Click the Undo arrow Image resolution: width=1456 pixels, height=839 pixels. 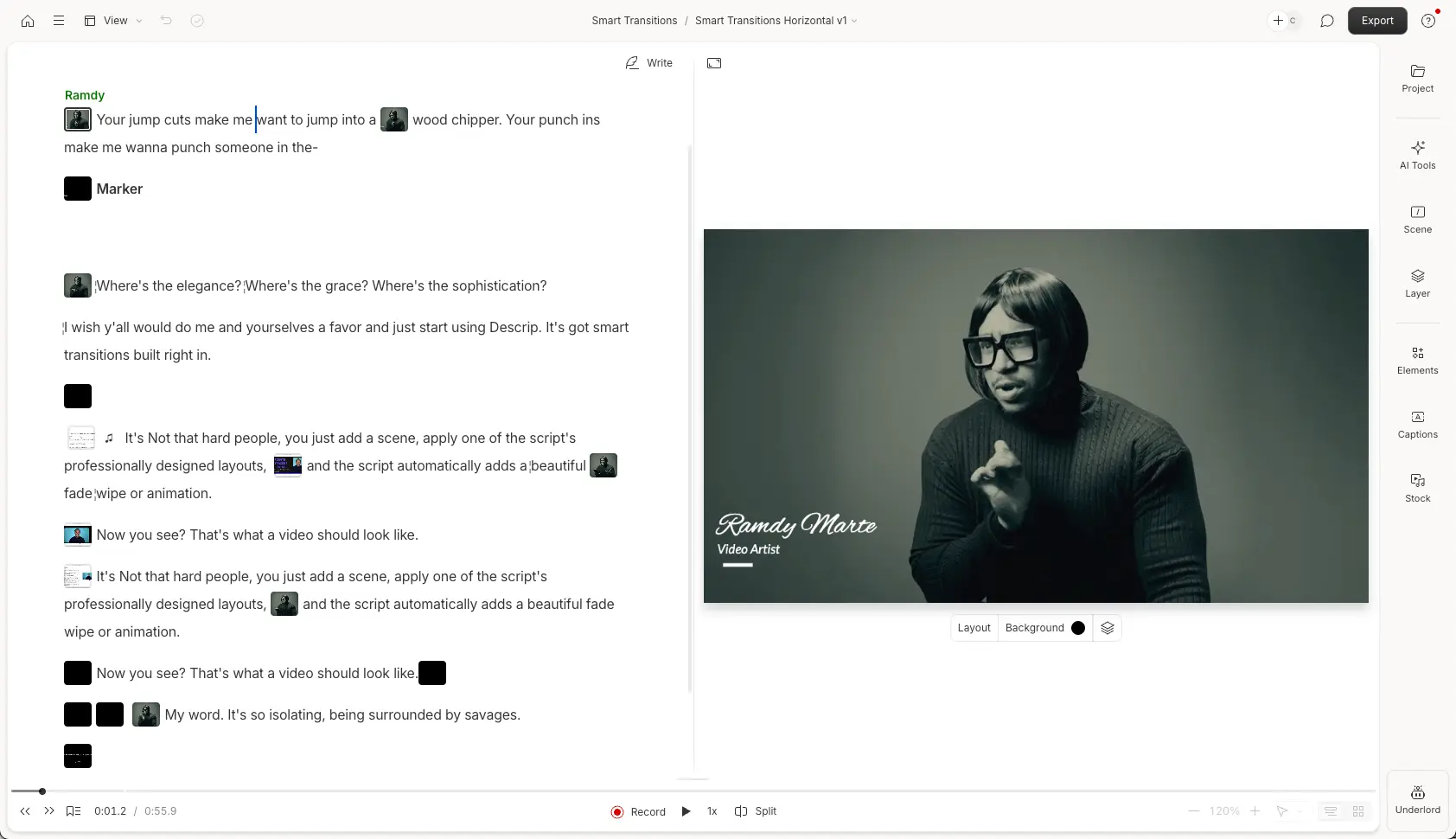point(166,21)
